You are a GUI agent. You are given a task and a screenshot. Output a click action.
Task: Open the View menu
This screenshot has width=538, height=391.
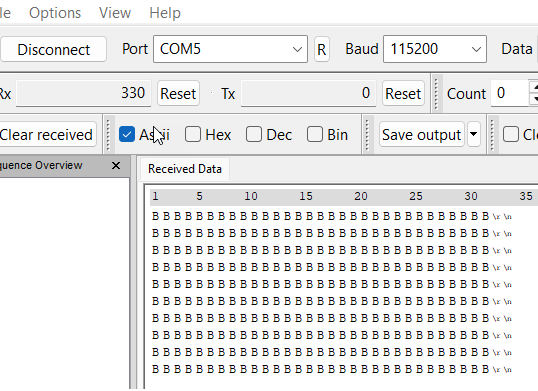[115, 13]
